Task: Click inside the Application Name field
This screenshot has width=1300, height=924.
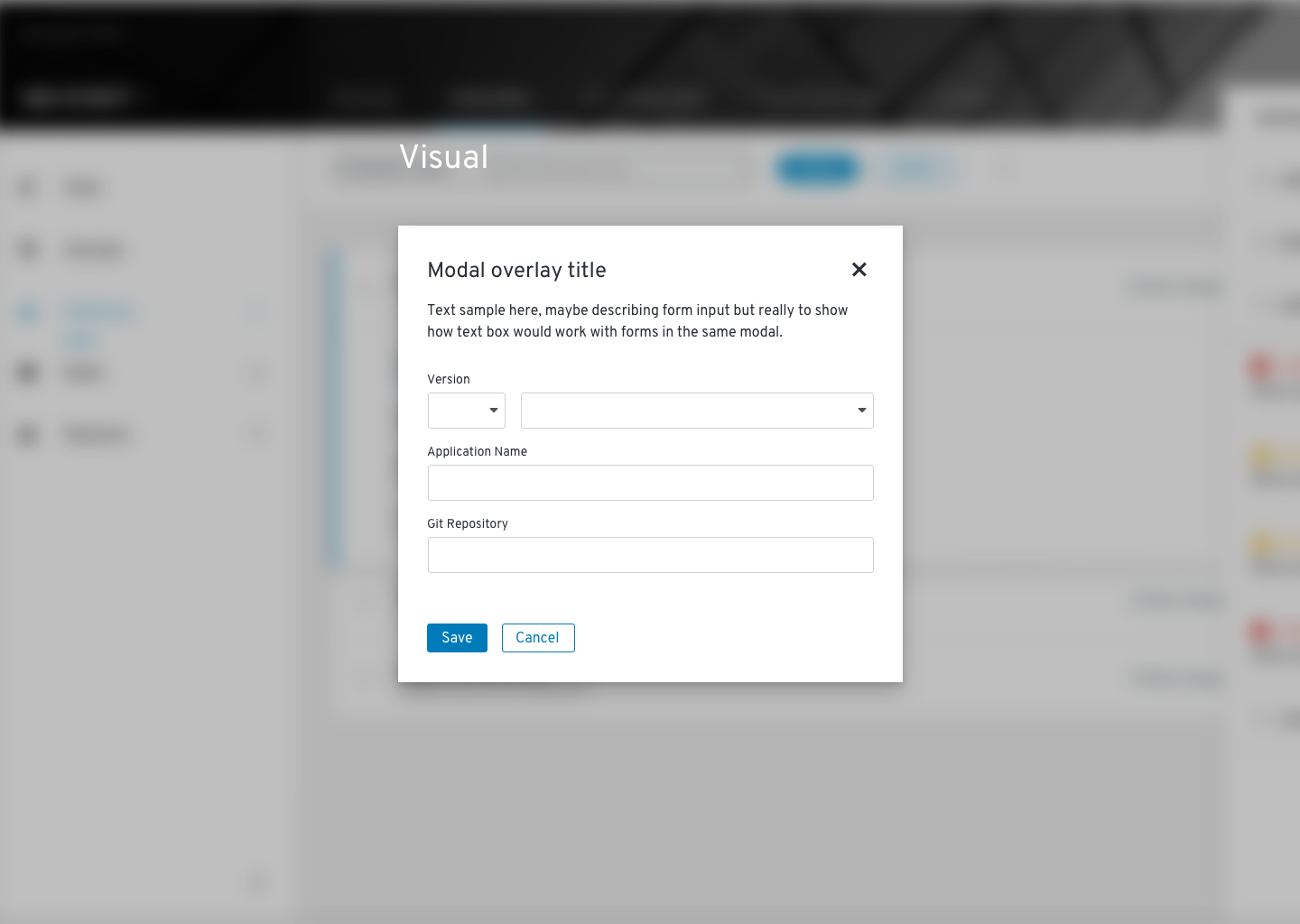Action: 650,483
